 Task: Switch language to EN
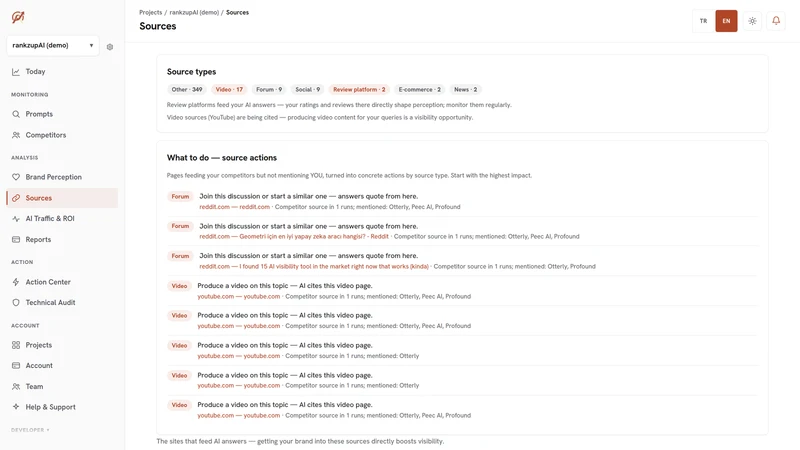pos(726,21)
